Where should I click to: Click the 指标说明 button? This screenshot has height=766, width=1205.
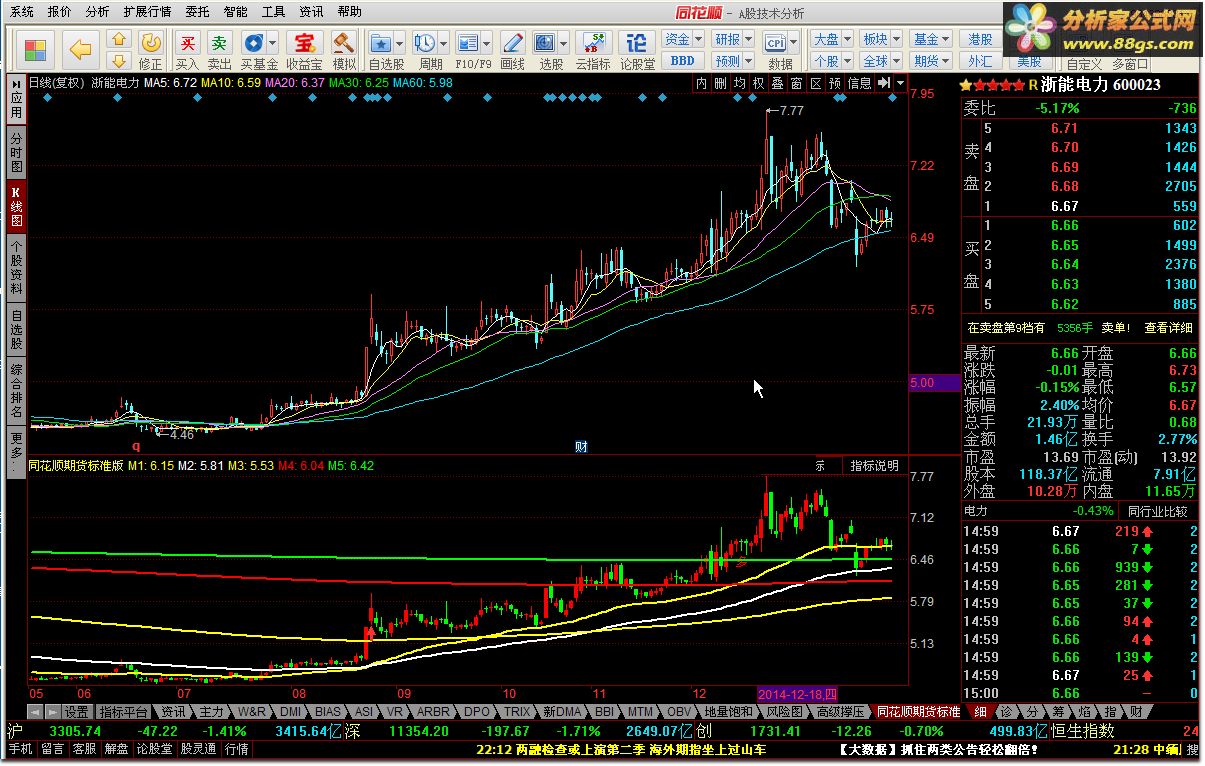click(x=874, y=465)
